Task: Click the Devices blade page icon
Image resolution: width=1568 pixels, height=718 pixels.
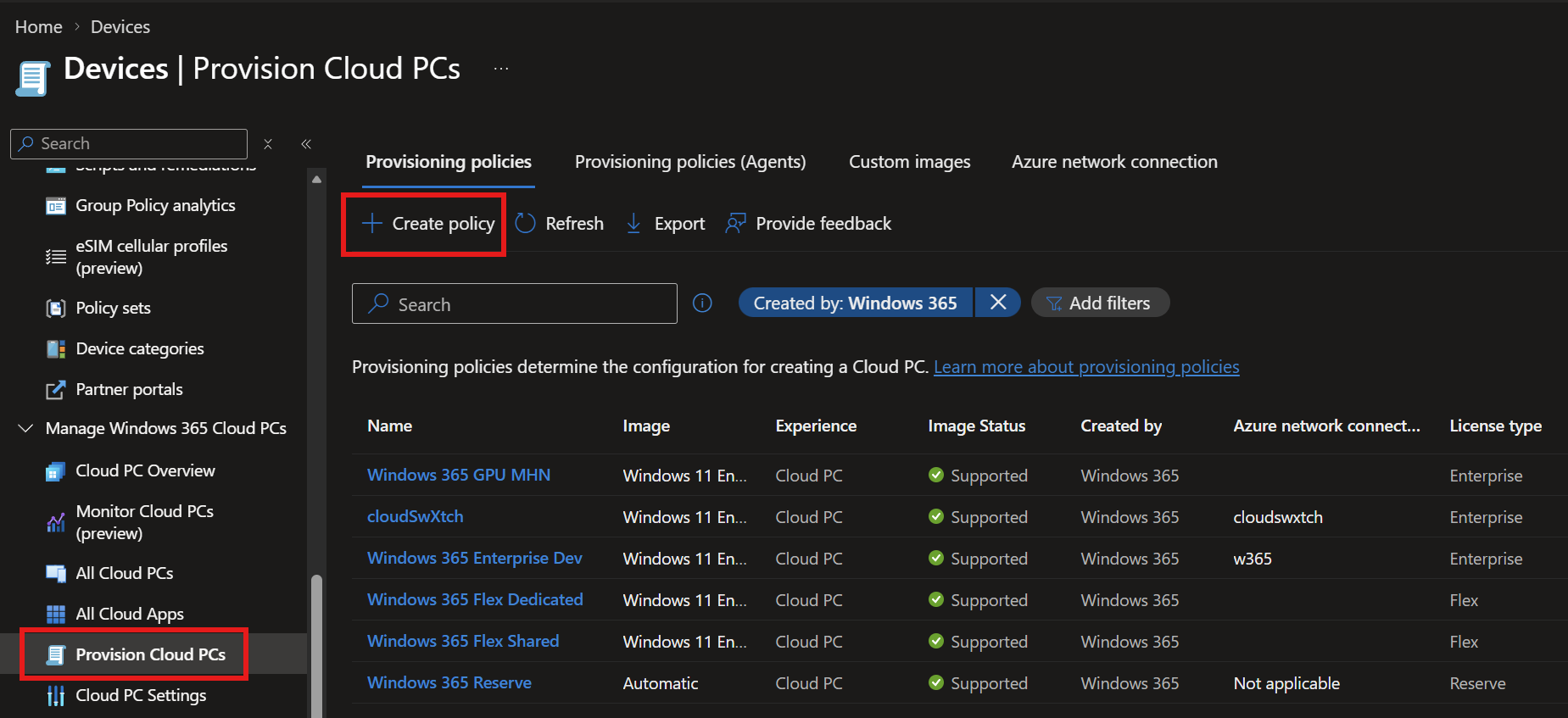Action: (32, 79)
